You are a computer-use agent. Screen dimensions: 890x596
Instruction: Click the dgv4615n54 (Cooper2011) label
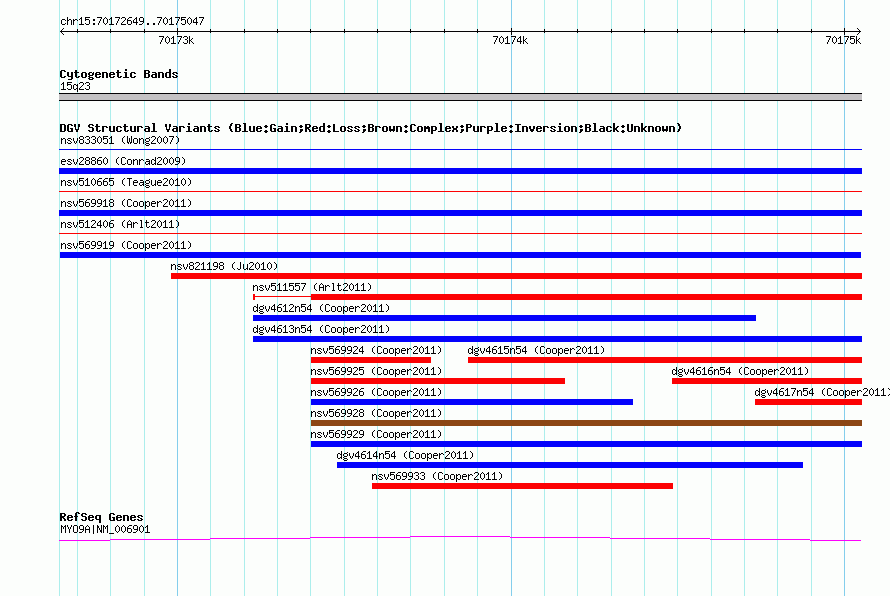(536, 350)
